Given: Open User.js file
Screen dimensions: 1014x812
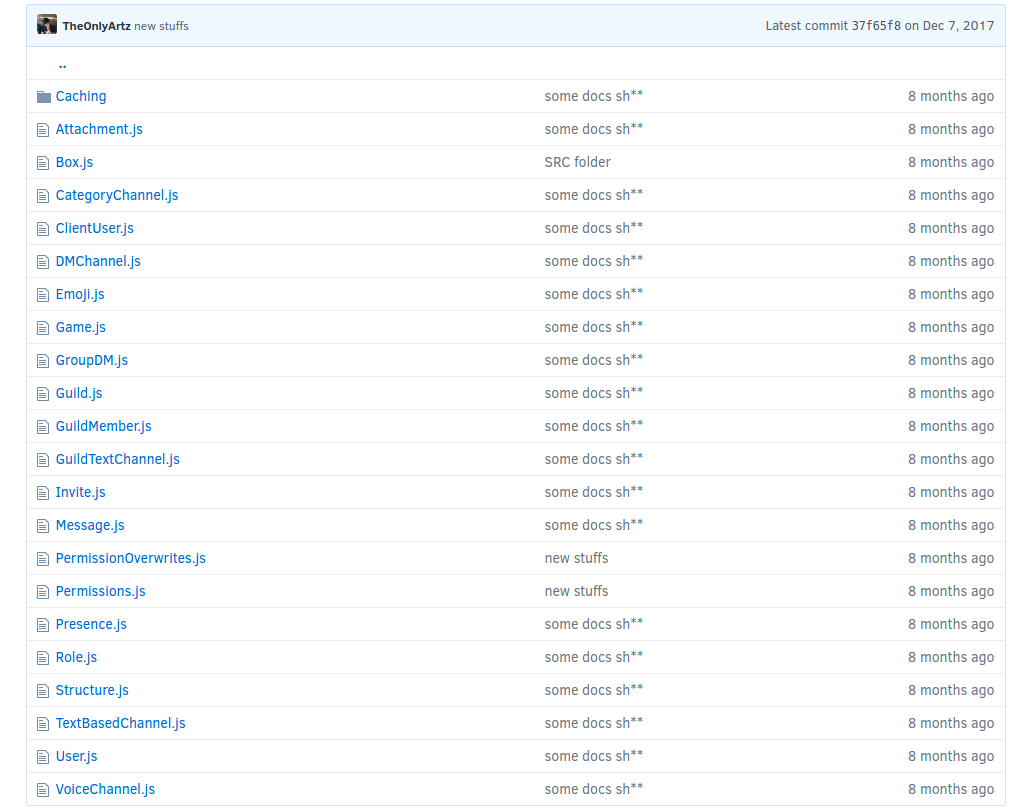Looking at the screenshot, I should coord(76,756).
